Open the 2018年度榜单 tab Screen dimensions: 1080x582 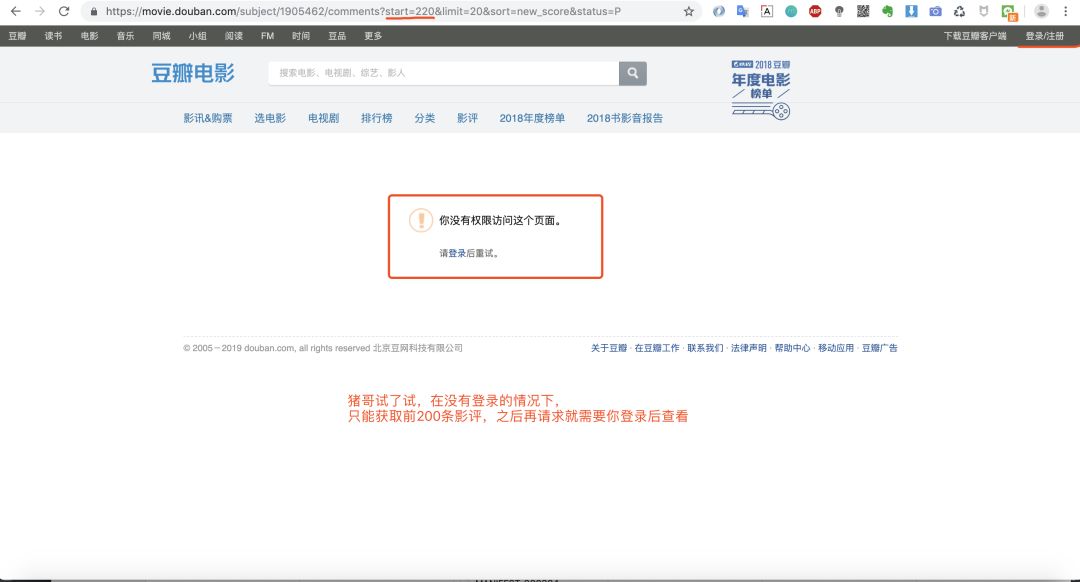pyautogui.click(x=532, y=118)
